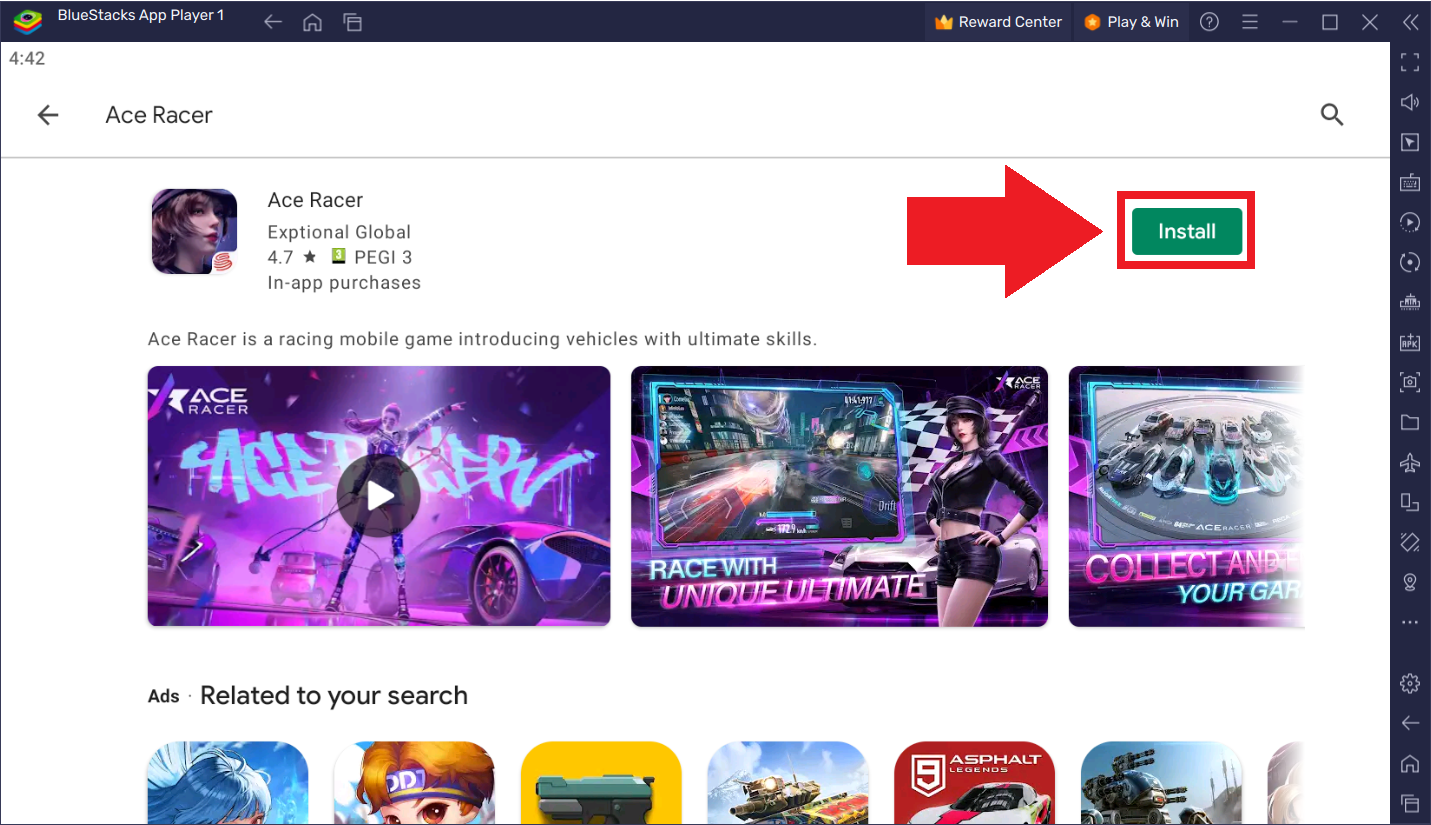Click the rotate screen icon in the sidebar

[1410, 502]
